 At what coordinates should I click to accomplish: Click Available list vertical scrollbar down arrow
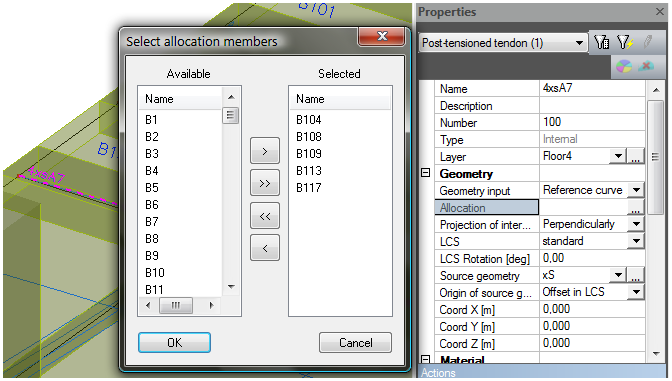tap(231, 286)
